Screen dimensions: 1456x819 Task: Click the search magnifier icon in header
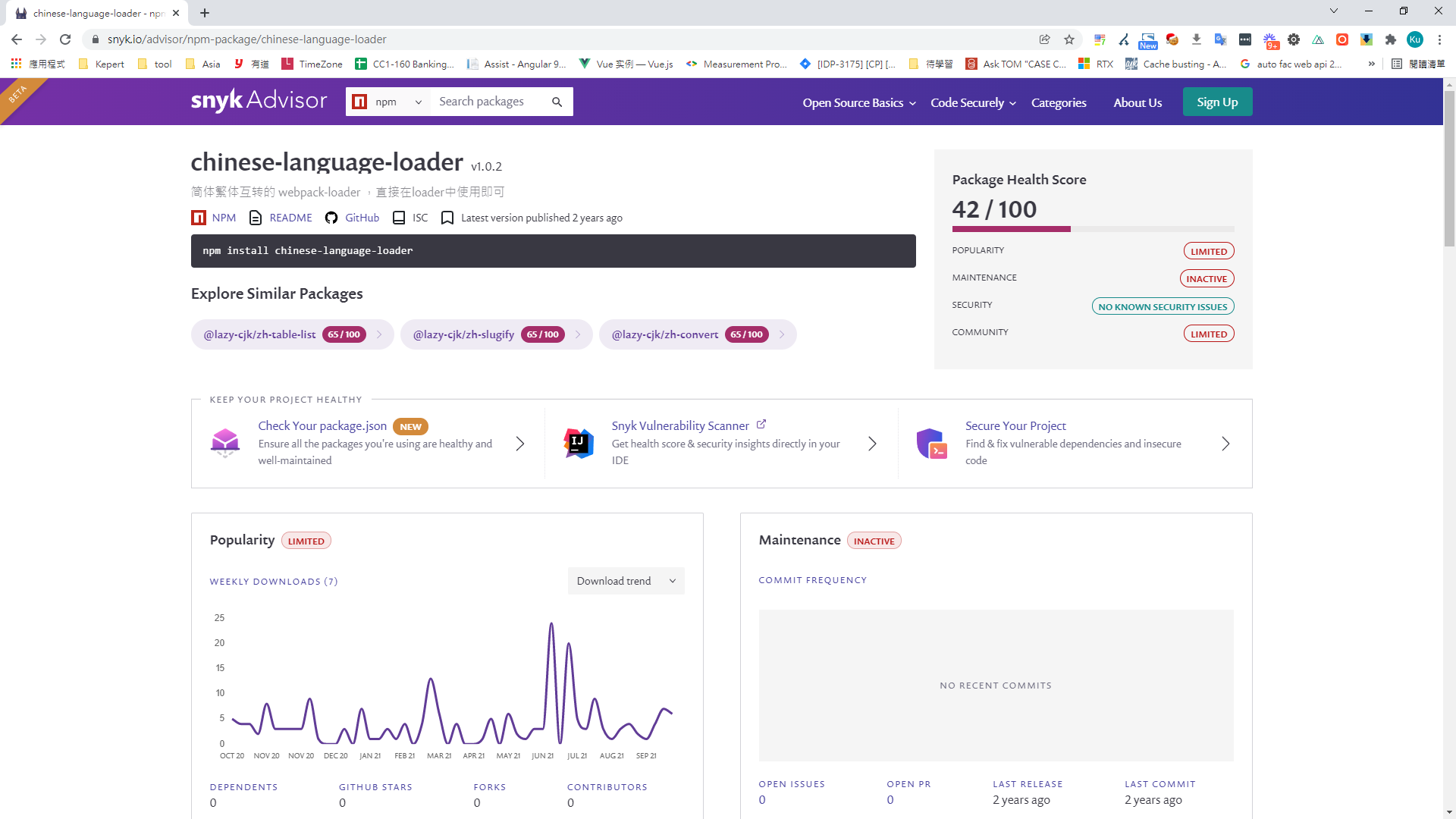click(557, 102)
